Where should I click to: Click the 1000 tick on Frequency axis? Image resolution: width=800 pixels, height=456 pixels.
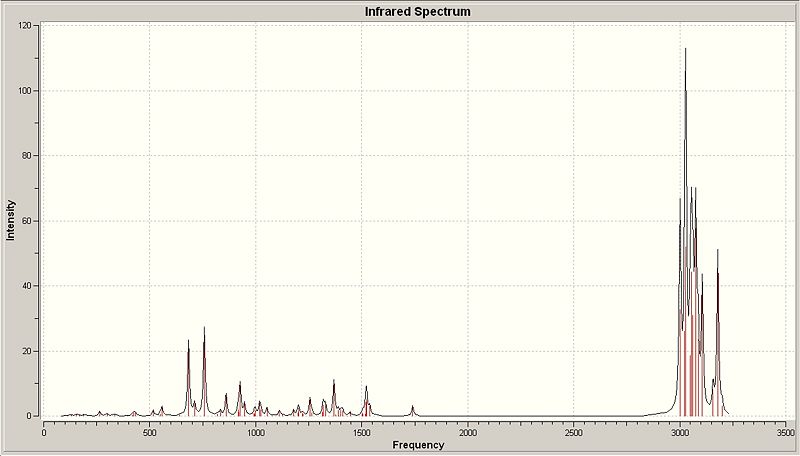tap(256, 433)
